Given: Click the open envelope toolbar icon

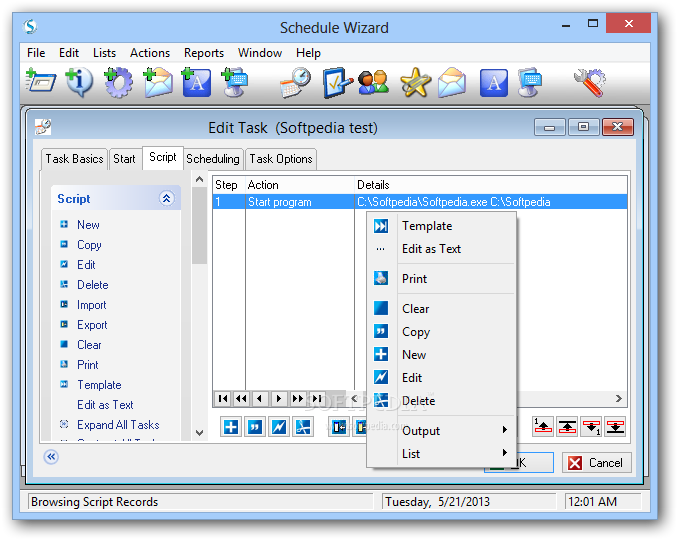Looking at the screenshot, I should 452,81.
